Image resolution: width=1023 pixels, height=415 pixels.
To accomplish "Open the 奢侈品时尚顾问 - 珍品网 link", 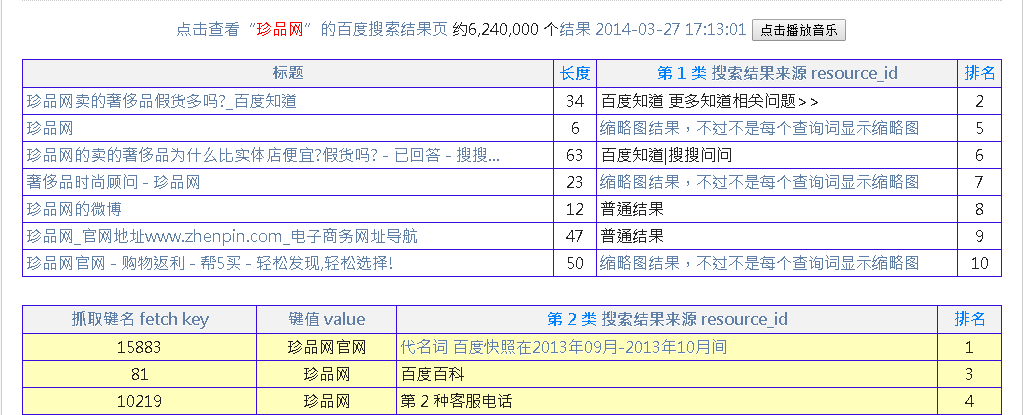I will coord(113,182).
